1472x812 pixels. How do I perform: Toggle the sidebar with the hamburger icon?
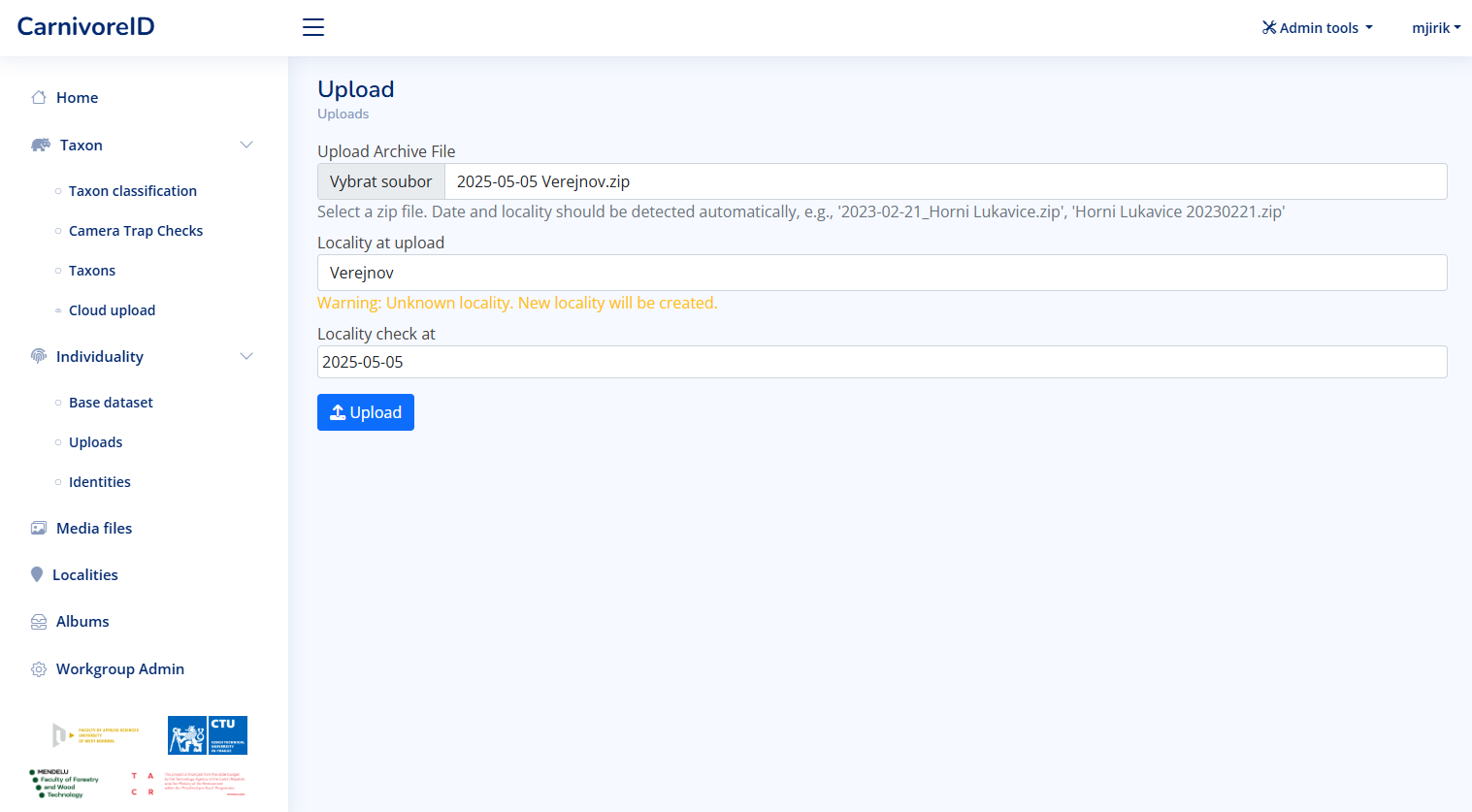[x=312, y=27]
